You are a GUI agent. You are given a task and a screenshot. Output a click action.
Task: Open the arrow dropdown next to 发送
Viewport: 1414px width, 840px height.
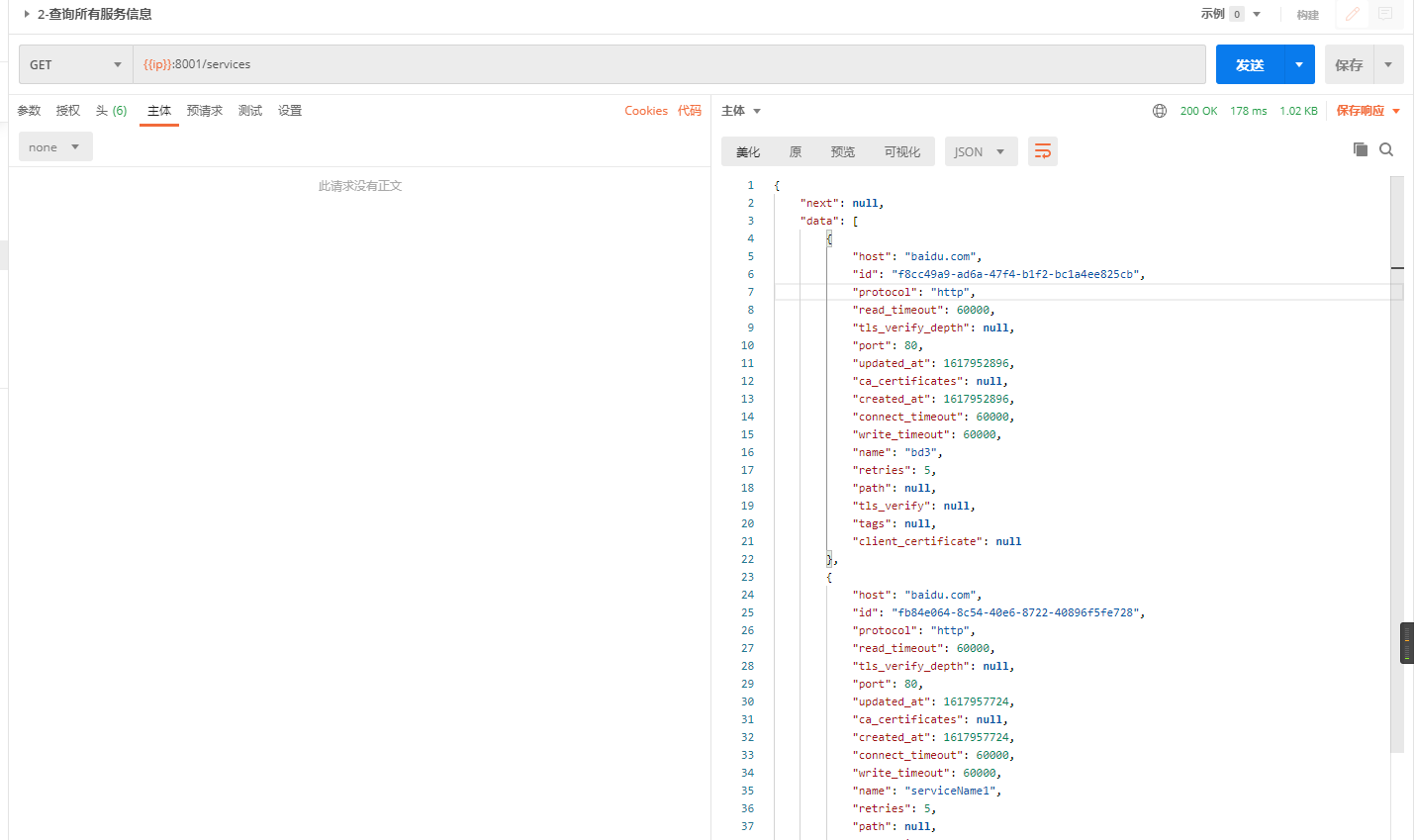(x=1299, y=64)
